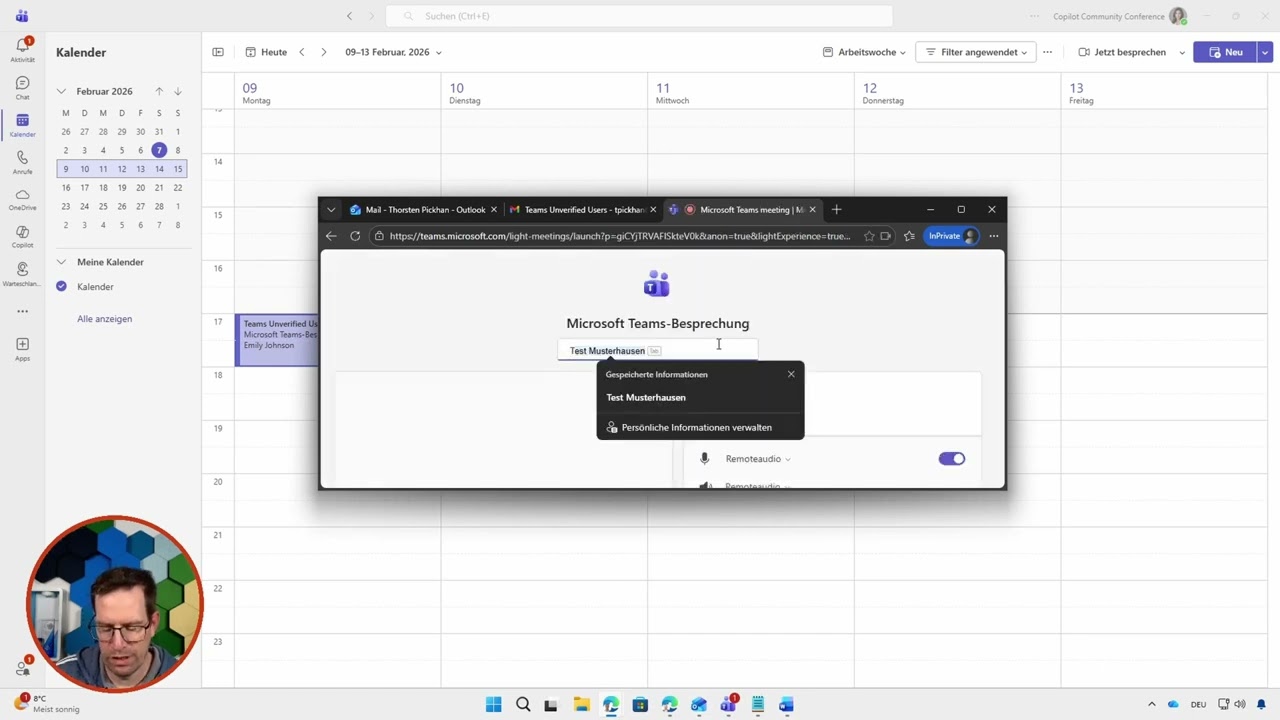Open OneDrive in the Teams sidebar
The width and height of the screenshot is (1280, 720).
tap(22, 199)
